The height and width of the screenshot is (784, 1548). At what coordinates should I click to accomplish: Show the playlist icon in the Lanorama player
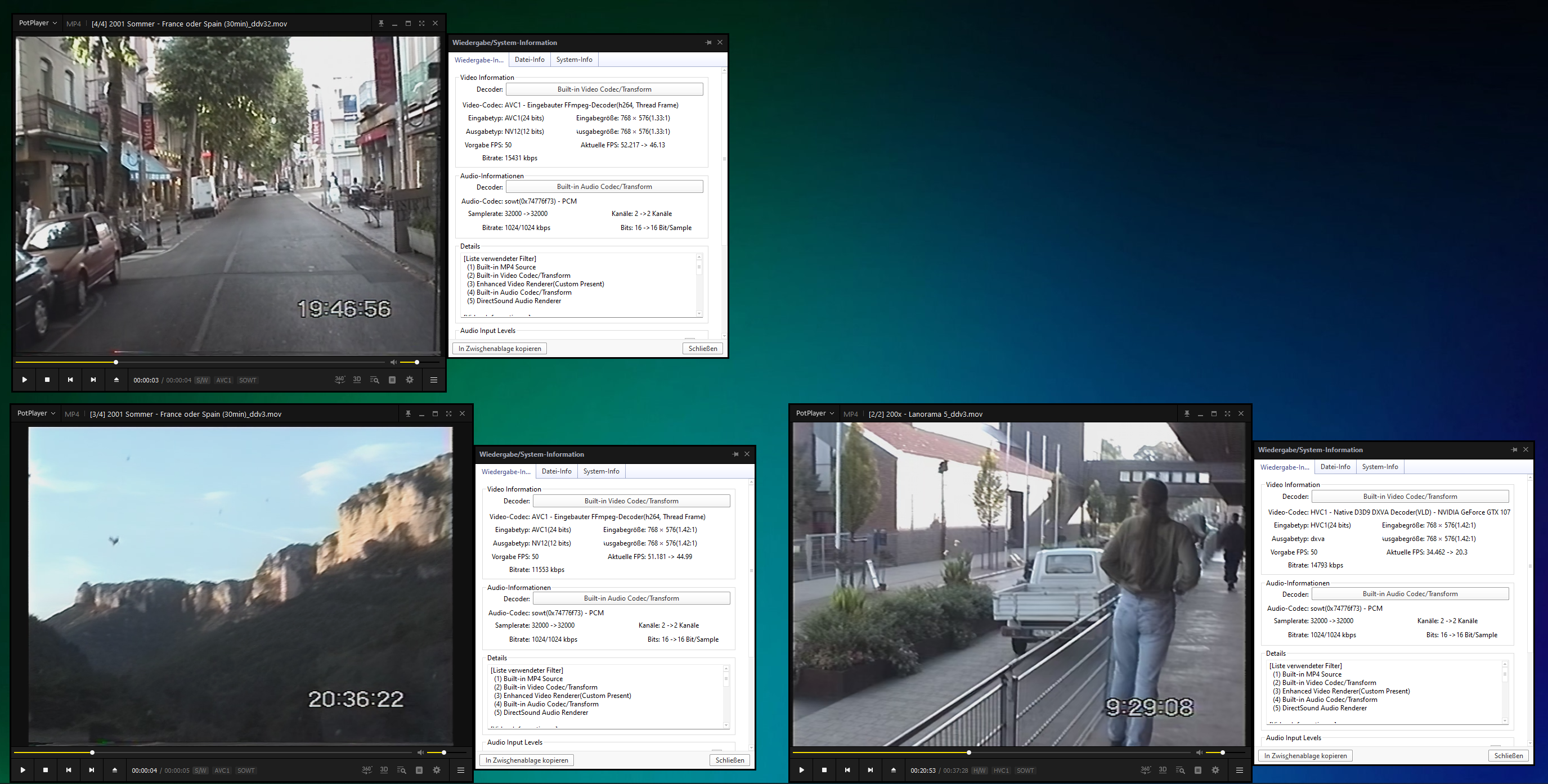click(x=1197, y=770)
